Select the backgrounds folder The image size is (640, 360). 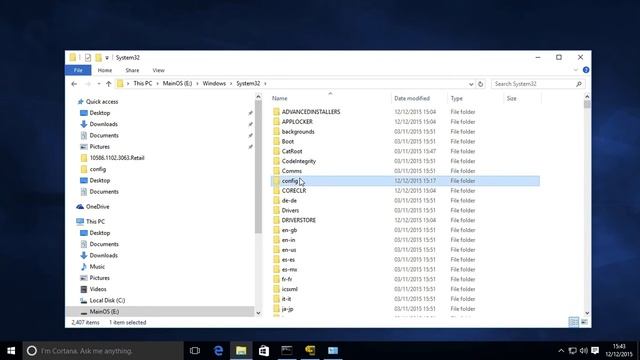[x=298, y=131]
